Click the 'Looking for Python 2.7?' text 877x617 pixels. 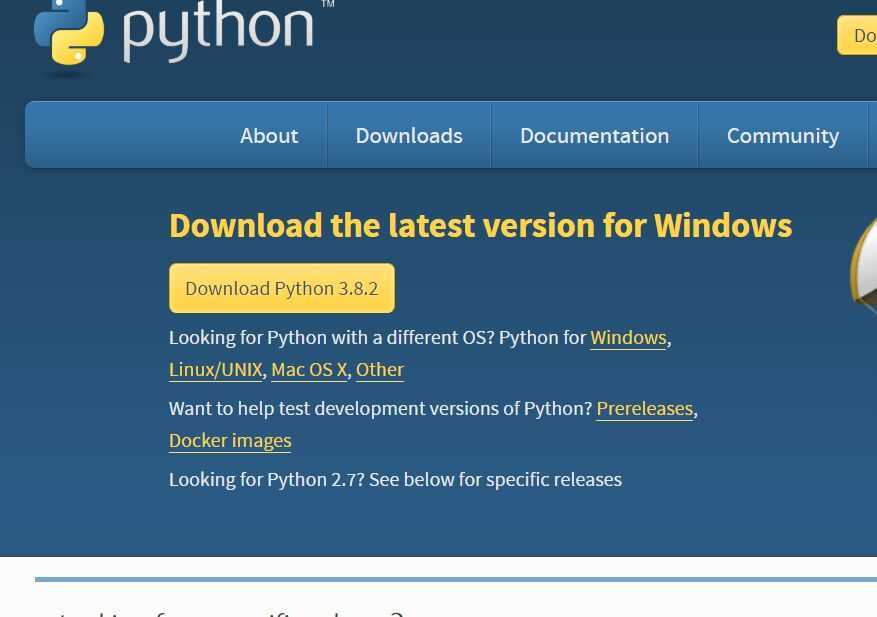267,479
